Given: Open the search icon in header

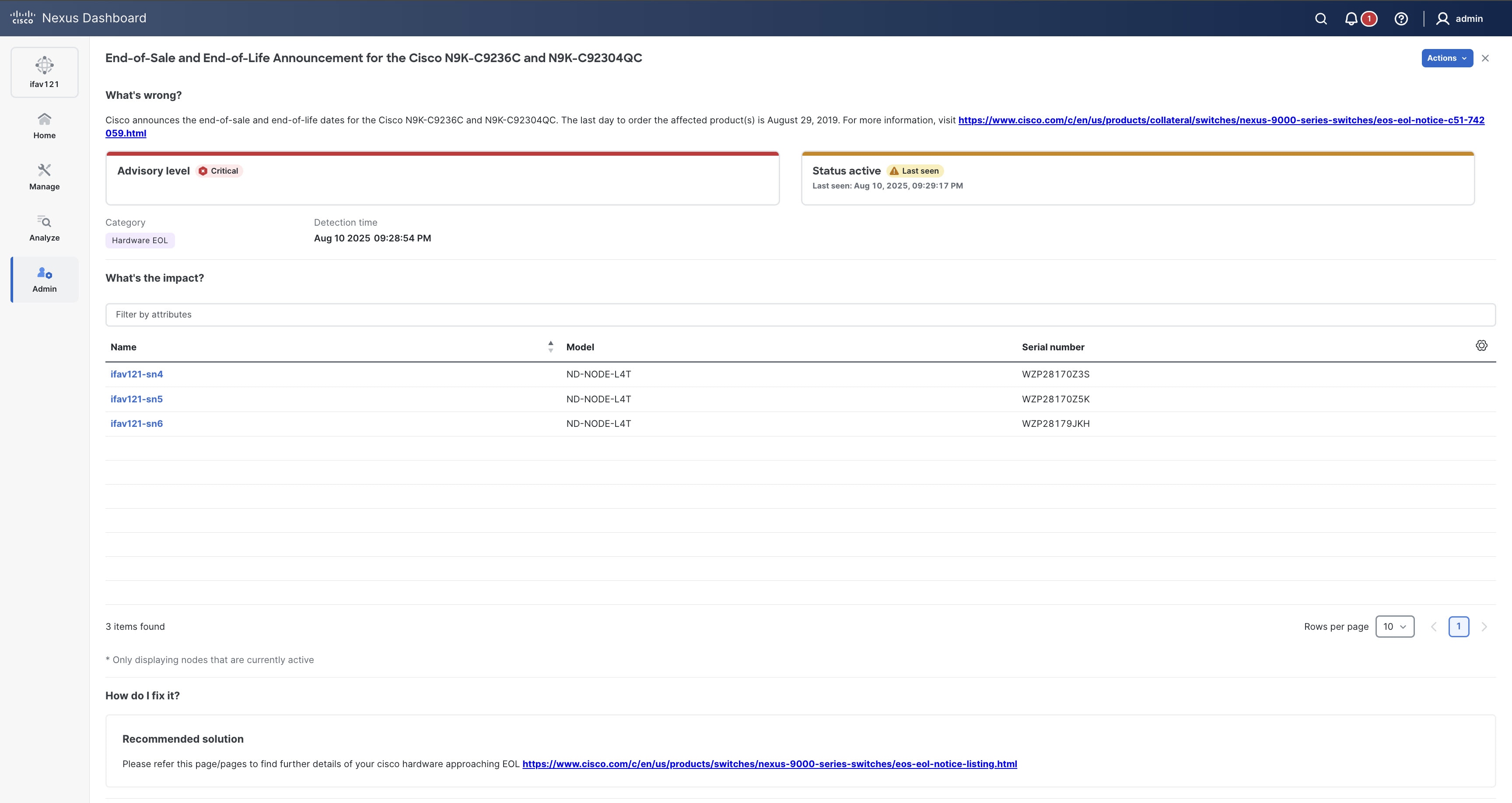Looking at the screenshot, I should point(1321,19).
